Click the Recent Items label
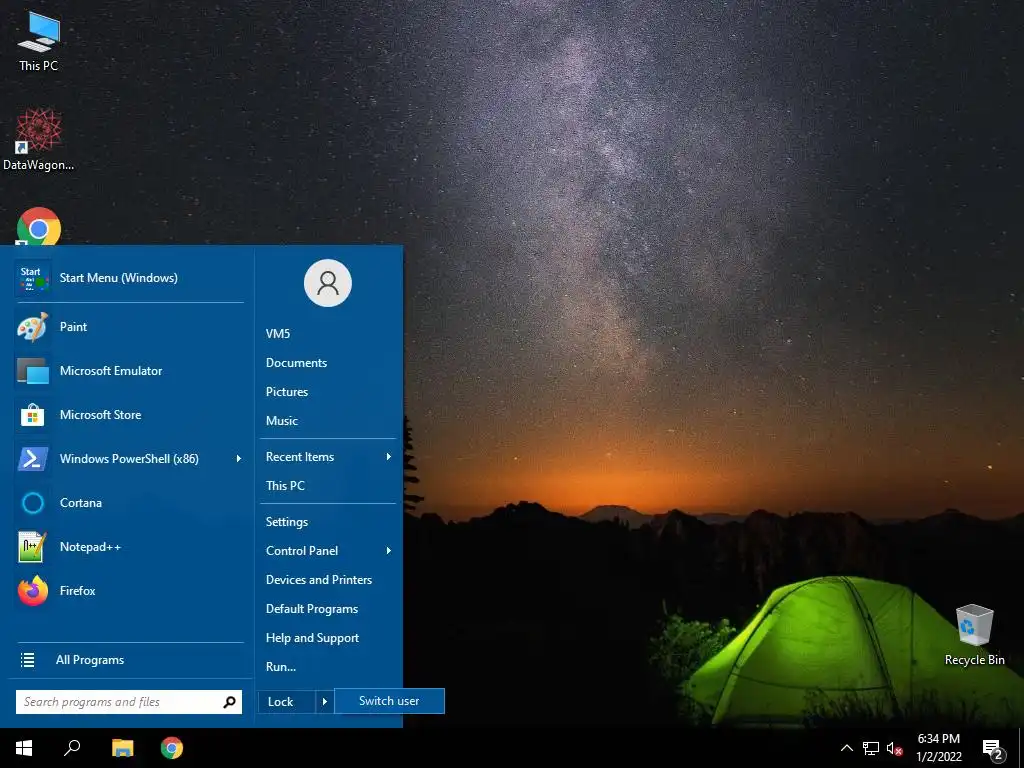Screen dimensions: 1024x768 (x=300, y=456)
